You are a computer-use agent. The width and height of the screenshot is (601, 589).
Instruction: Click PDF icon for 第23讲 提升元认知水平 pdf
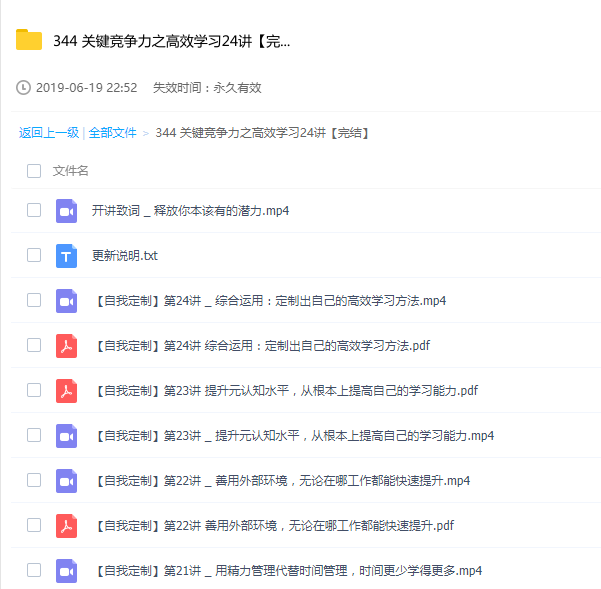(x=66, y=391)
